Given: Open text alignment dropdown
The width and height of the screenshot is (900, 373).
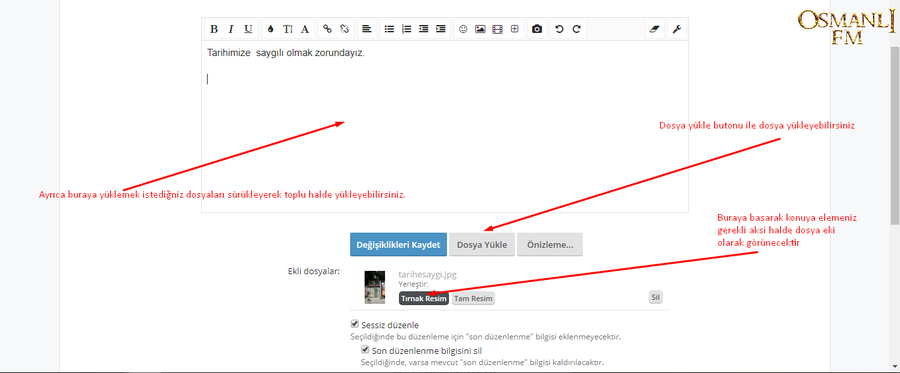Looking at the screenshot, I should coord(367,29).
